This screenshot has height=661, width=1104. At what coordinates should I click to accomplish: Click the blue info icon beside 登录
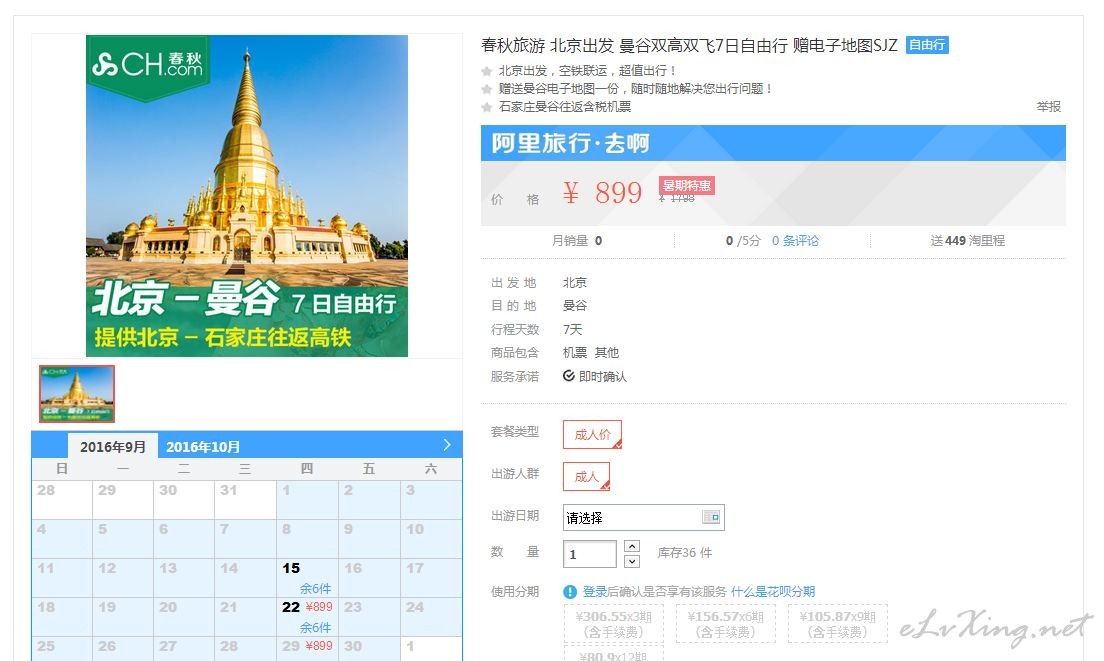(x=570, y=592)
